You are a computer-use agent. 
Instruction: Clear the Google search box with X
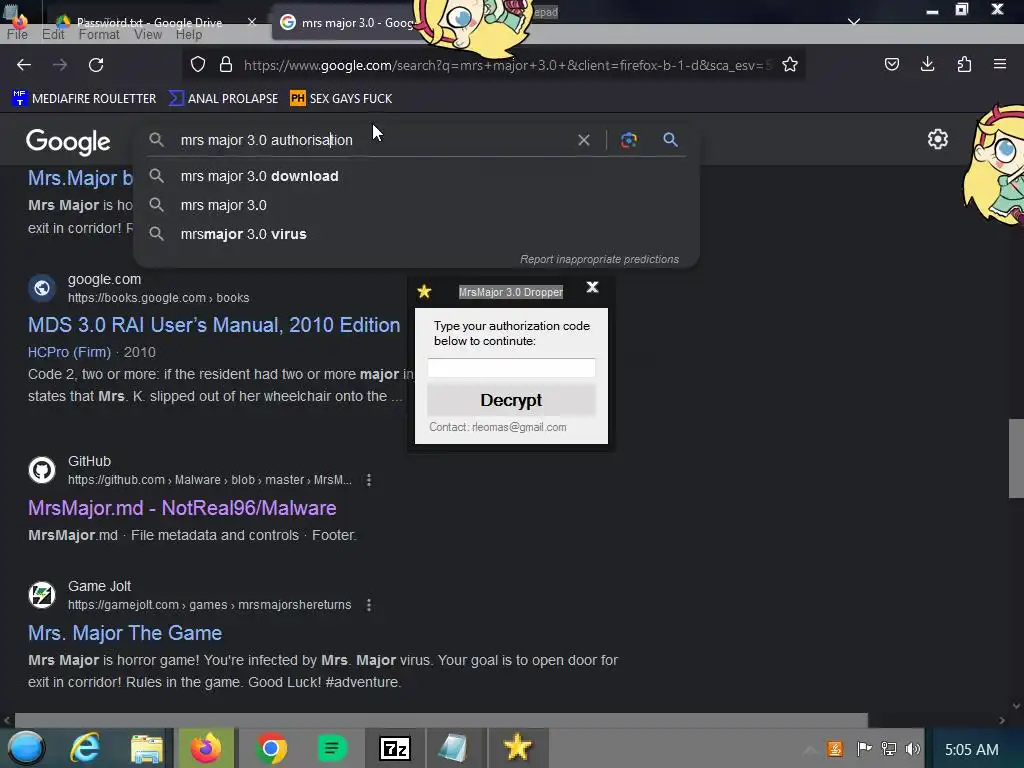pos(584,140)
